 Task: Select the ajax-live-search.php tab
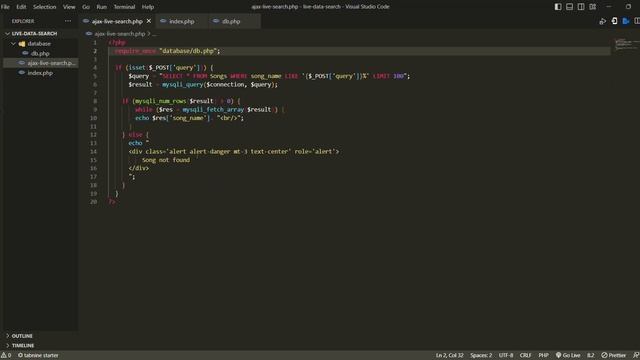click(117, 21)
